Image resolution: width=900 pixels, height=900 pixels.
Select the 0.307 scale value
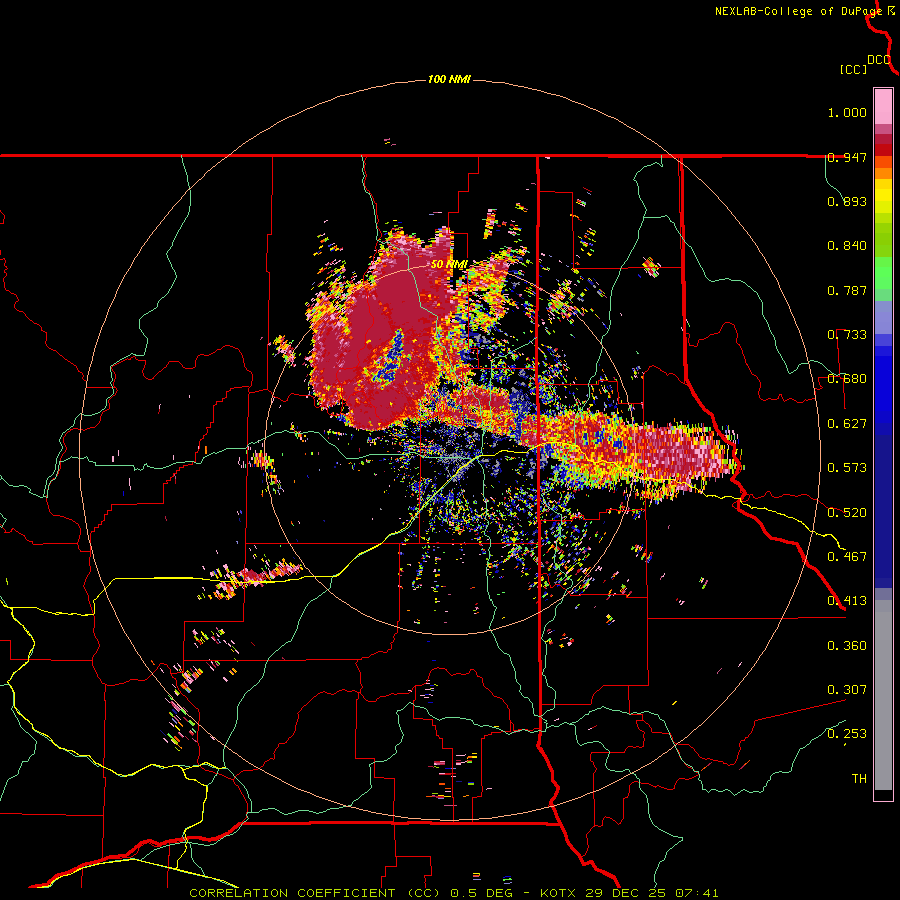point(847,690)
